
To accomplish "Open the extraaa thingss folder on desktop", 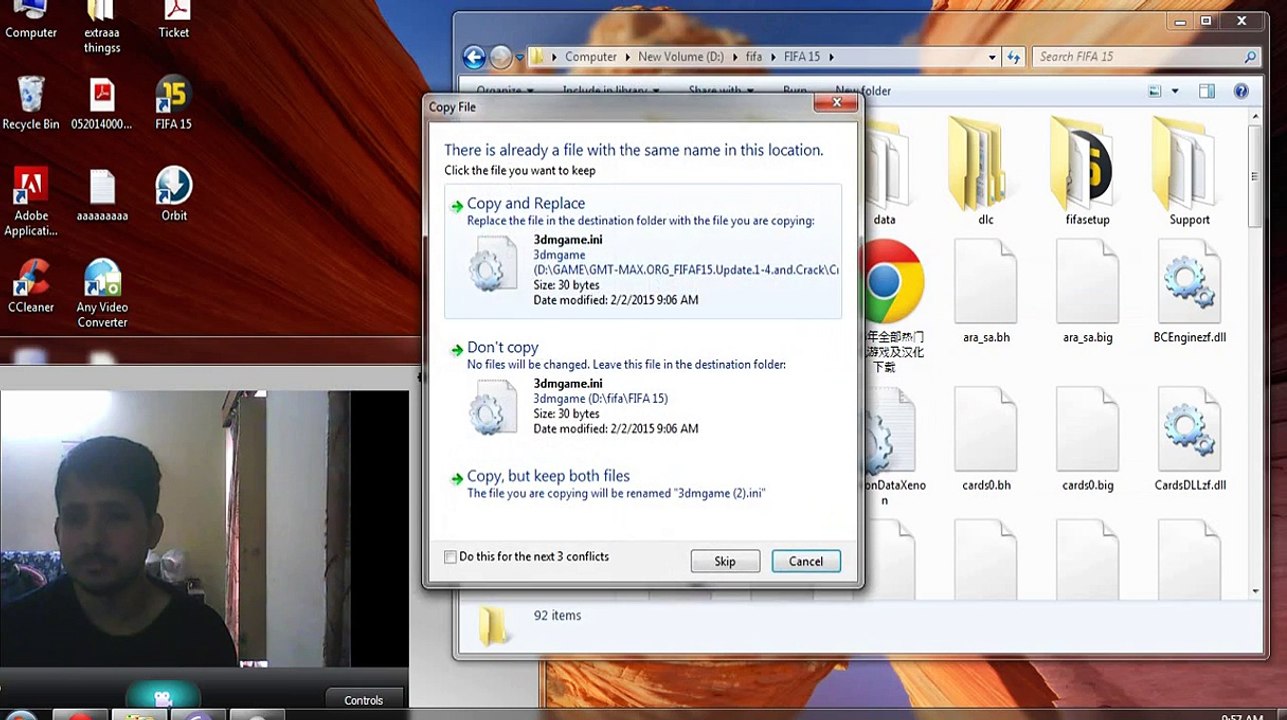I will tap(102, 27).
